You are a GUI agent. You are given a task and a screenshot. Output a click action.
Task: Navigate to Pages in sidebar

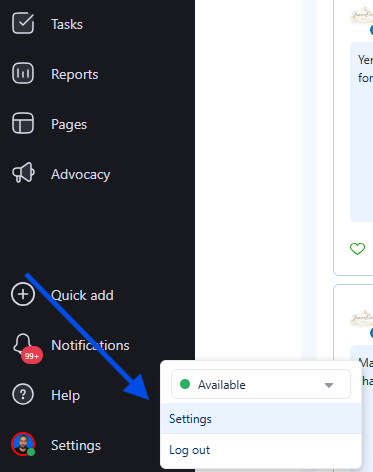point(69,125)
